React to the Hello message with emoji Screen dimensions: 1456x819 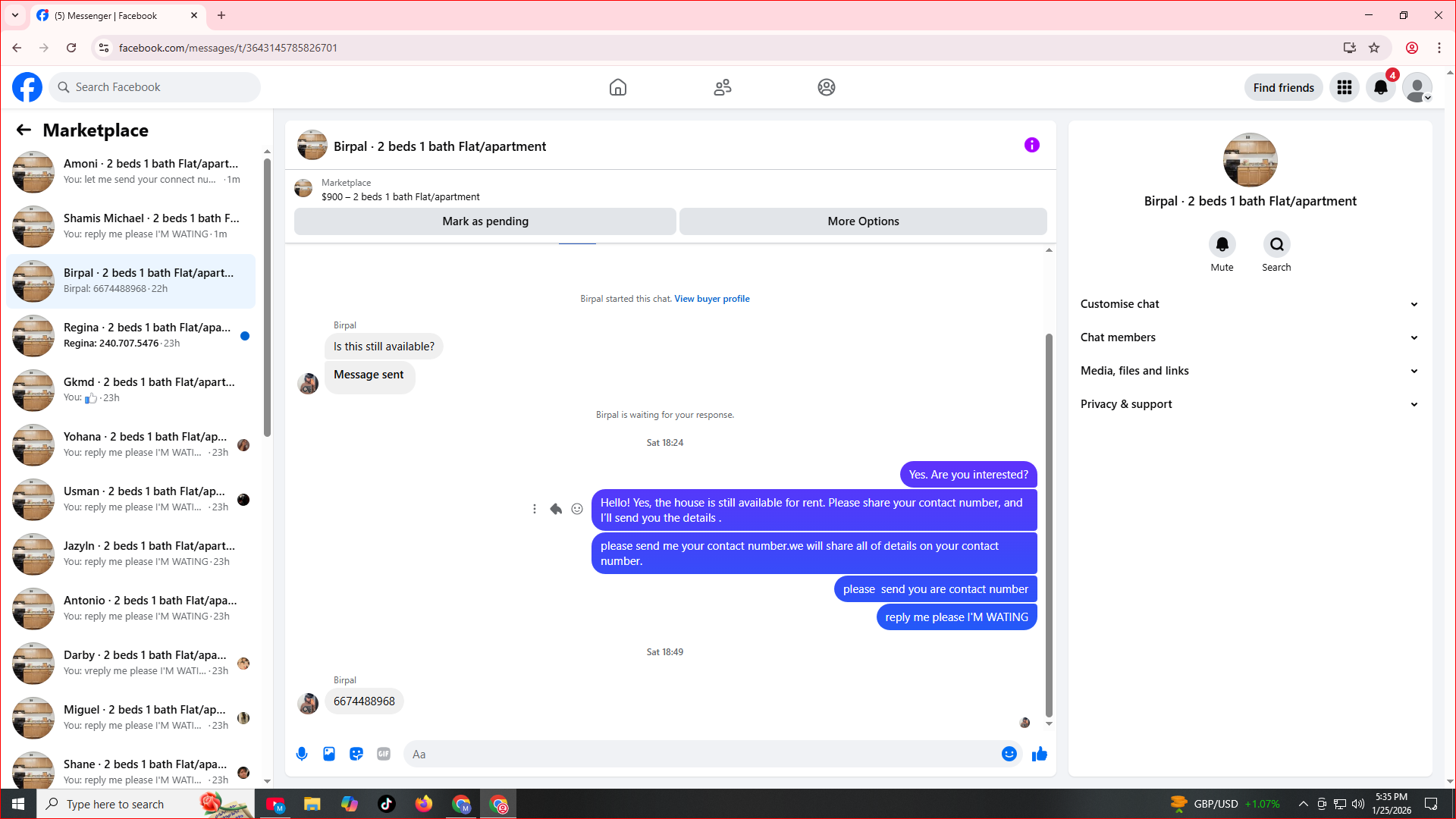point(577,509)
